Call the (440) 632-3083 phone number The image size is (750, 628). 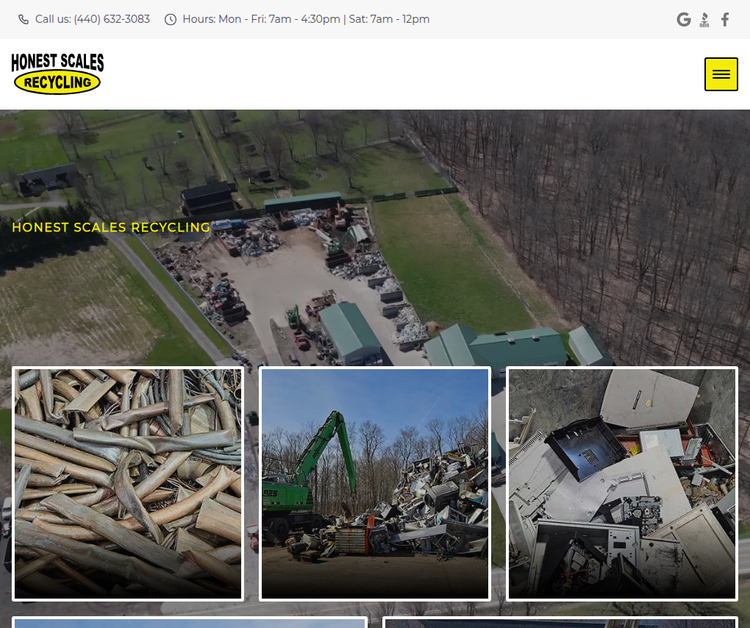112,19
